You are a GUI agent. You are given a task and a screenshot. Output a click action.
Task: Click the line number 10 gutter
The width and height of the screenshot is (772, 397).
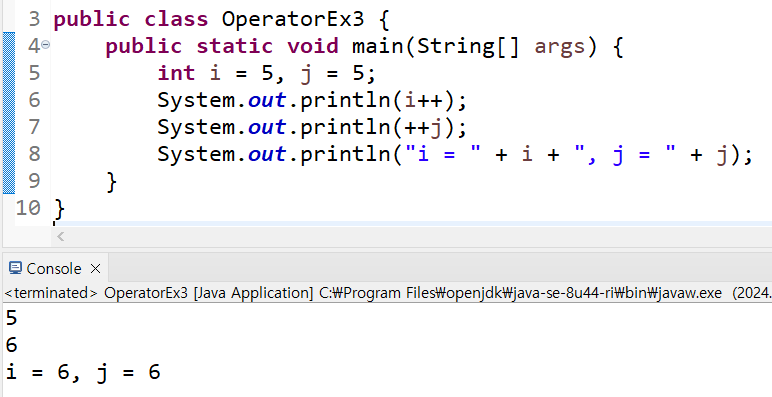click(x=28, y=208)
